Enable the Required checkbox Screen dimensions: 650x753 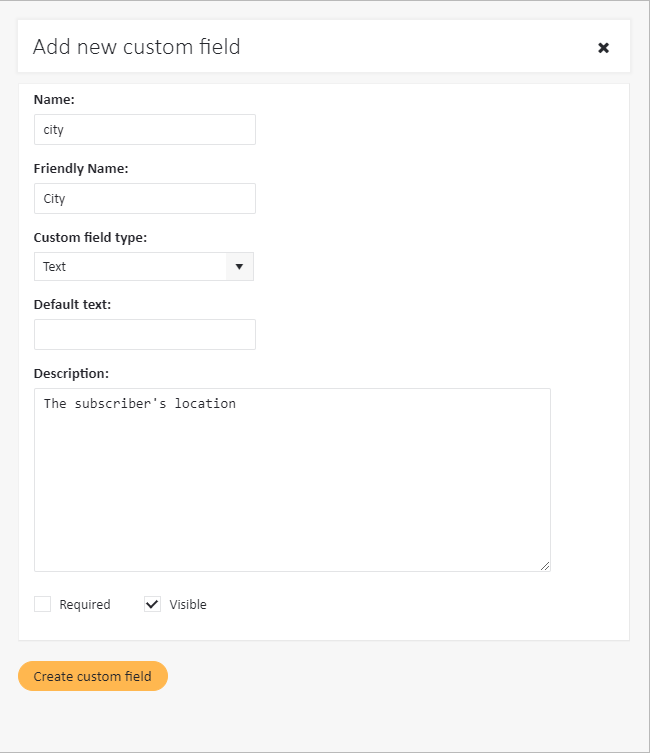tap(42, 604)
